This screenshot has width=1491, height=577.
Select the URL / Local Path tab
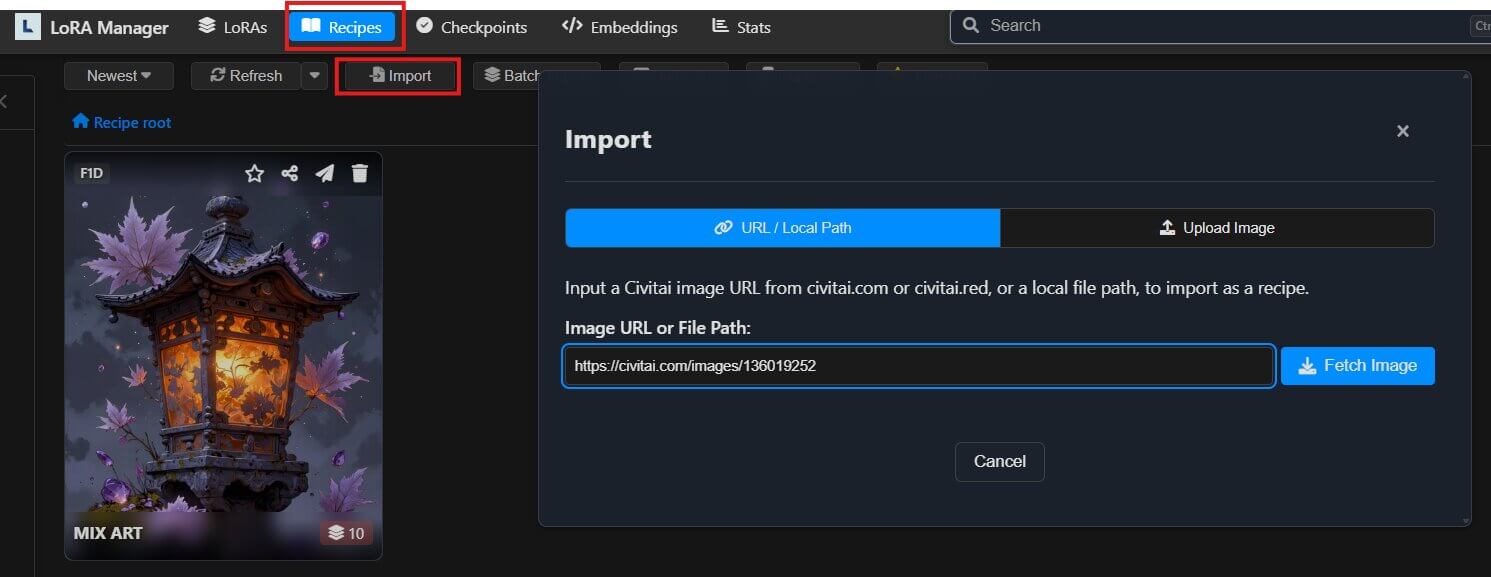point(783,228)
